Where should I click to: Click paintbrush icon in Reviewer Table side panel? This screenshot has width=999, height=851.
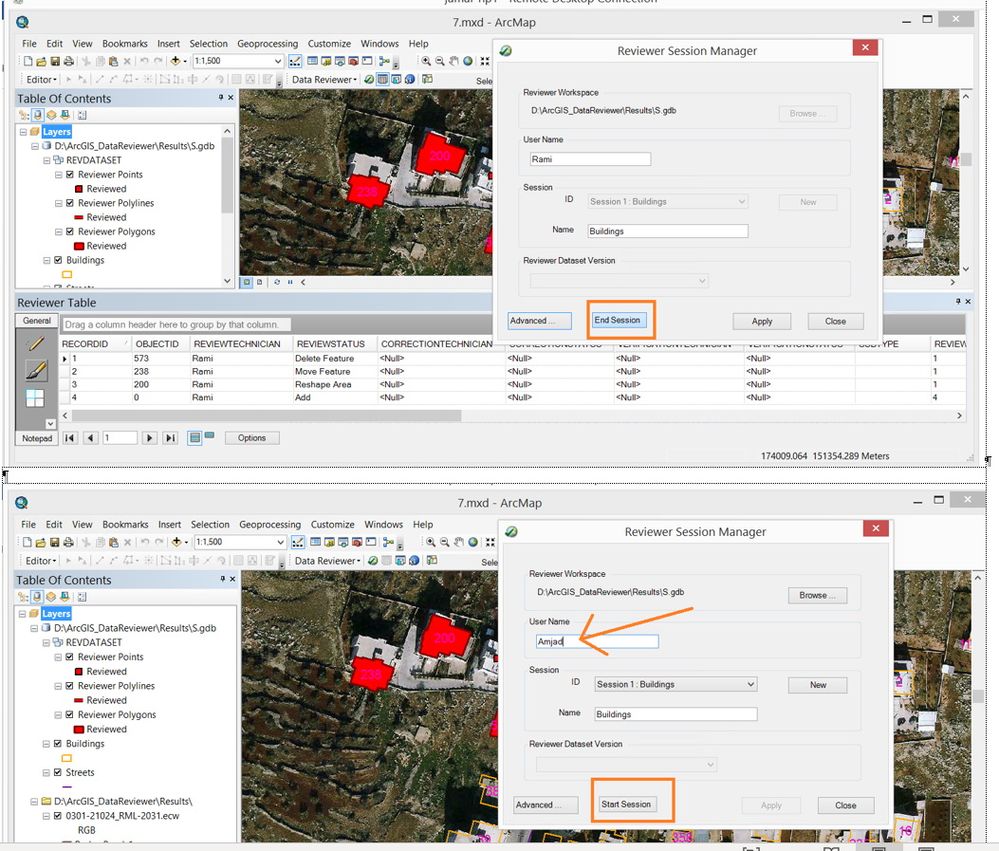[x=36, y=370]
